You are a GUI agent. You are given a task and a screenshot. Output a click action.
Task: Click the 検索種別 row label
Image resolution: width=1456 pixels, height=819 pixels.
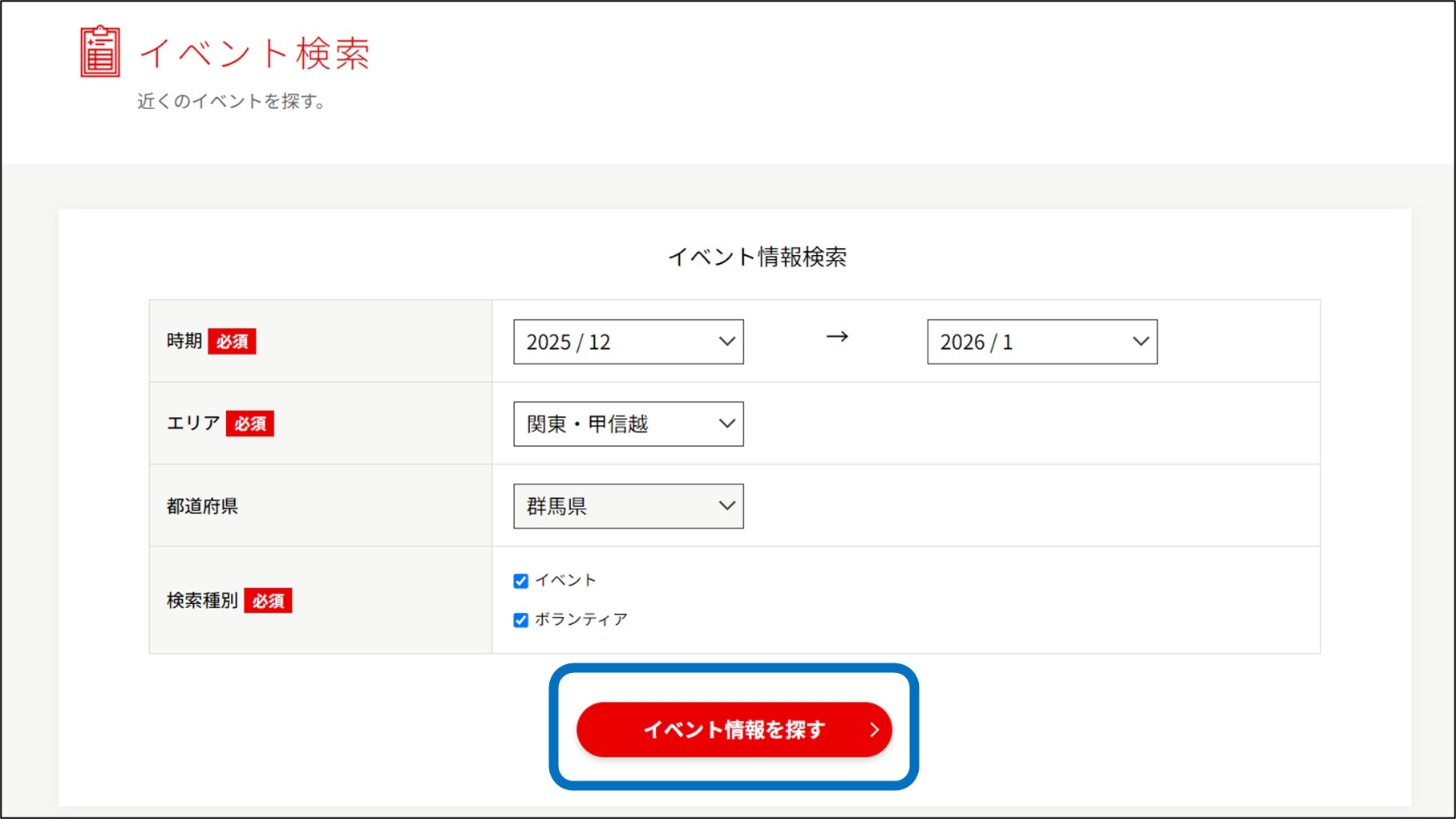(202, 601)
